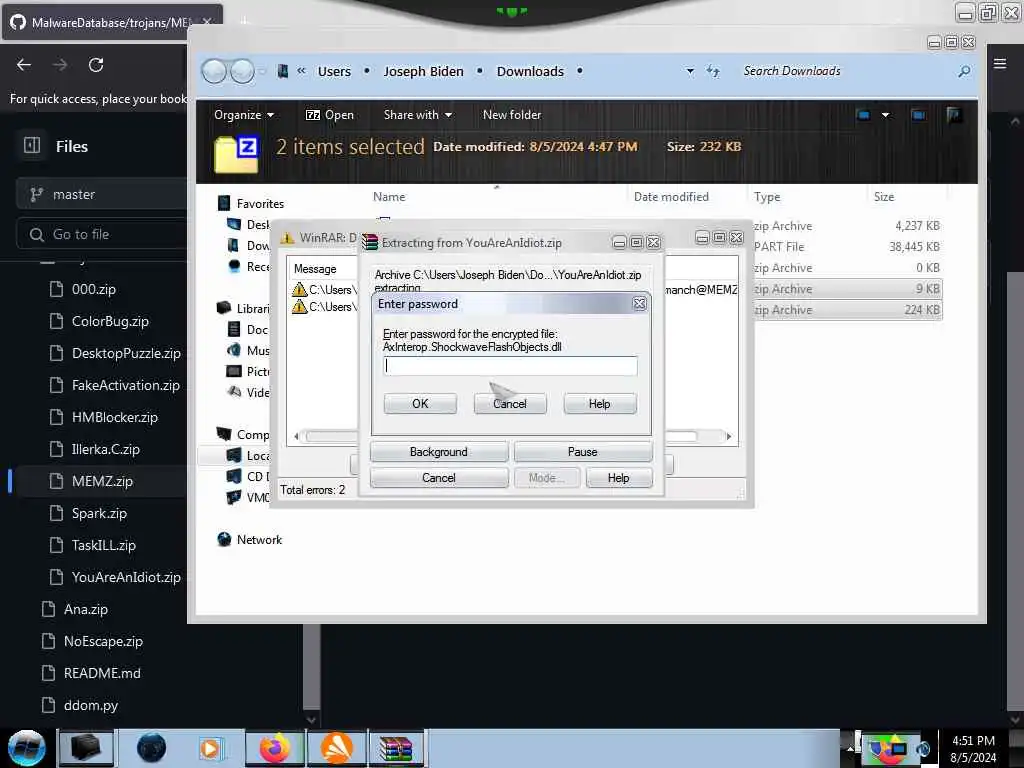Select Users in address breadcrumb
Screen dimensions: 1024x768
coord(334,71)
